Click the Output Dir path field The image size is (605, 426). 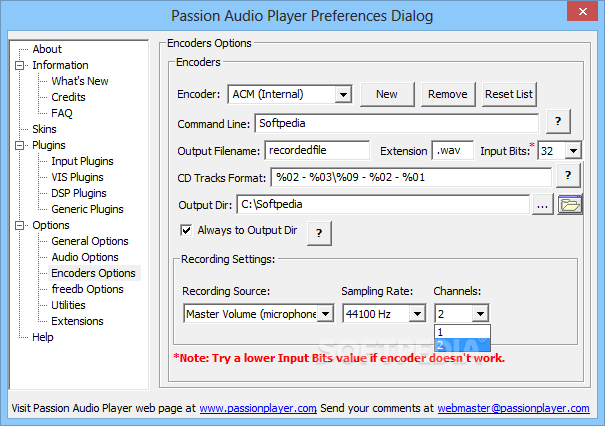coord(383,205)
